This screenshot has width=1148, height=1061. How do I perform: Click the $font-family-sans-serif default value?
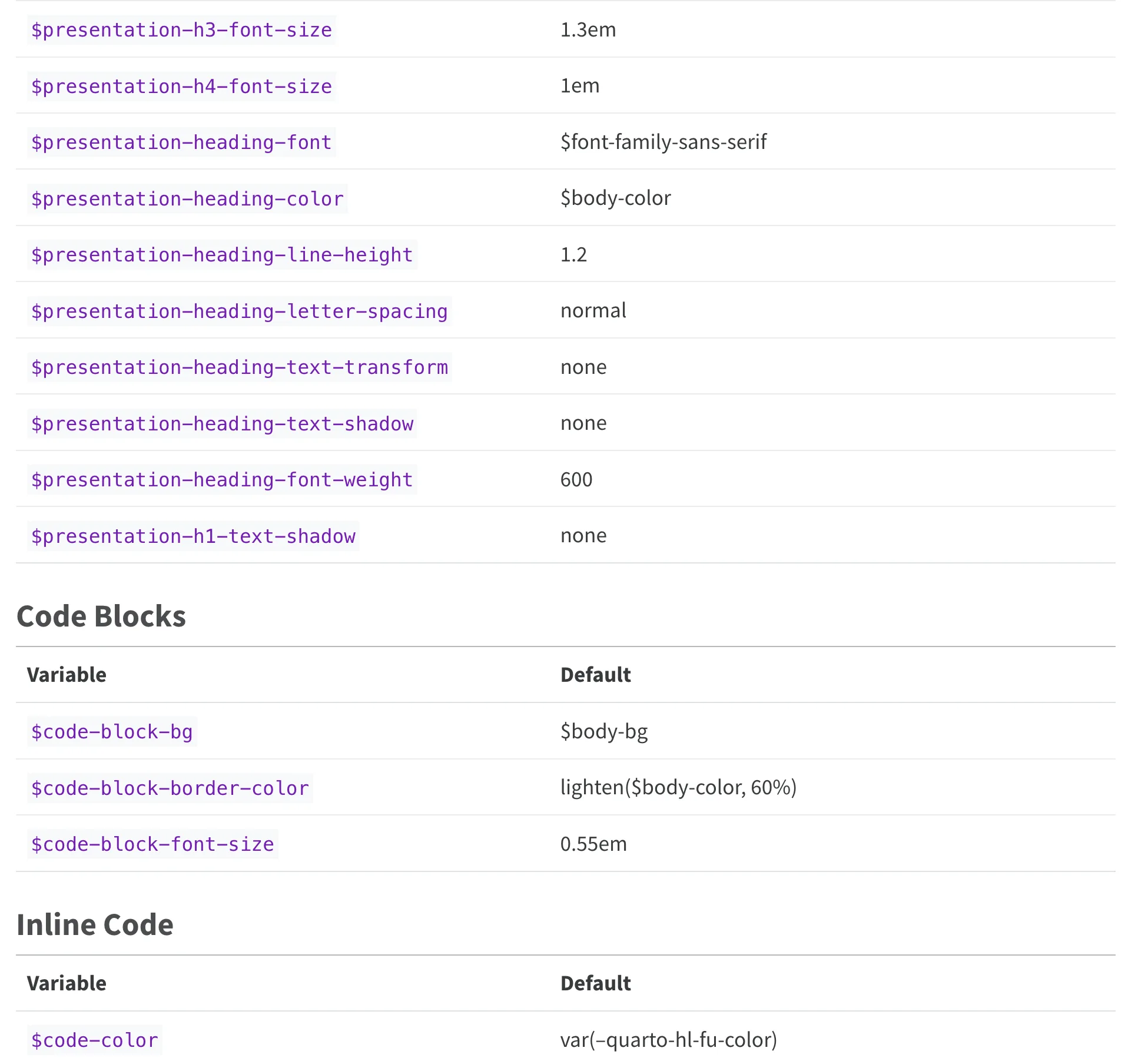663,142
